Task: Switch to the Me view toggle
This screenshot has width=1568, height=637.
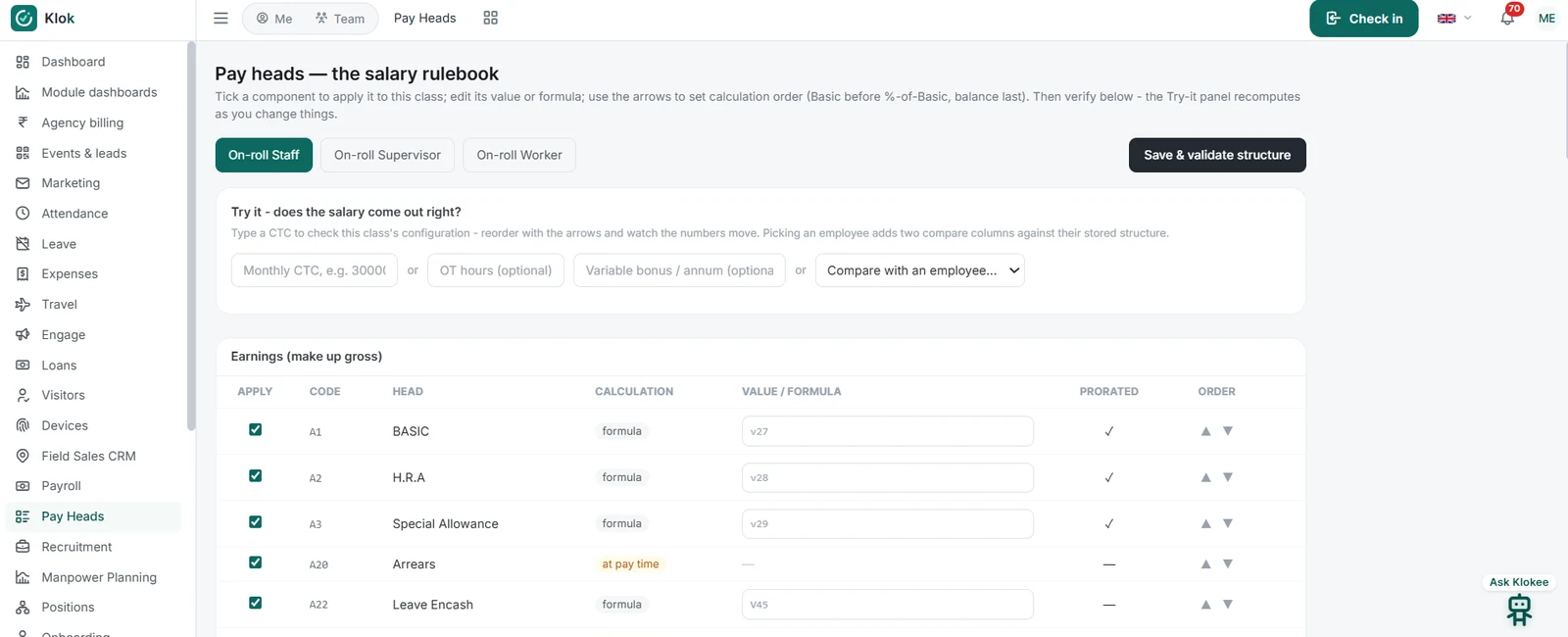Action: tap(274, 19)
